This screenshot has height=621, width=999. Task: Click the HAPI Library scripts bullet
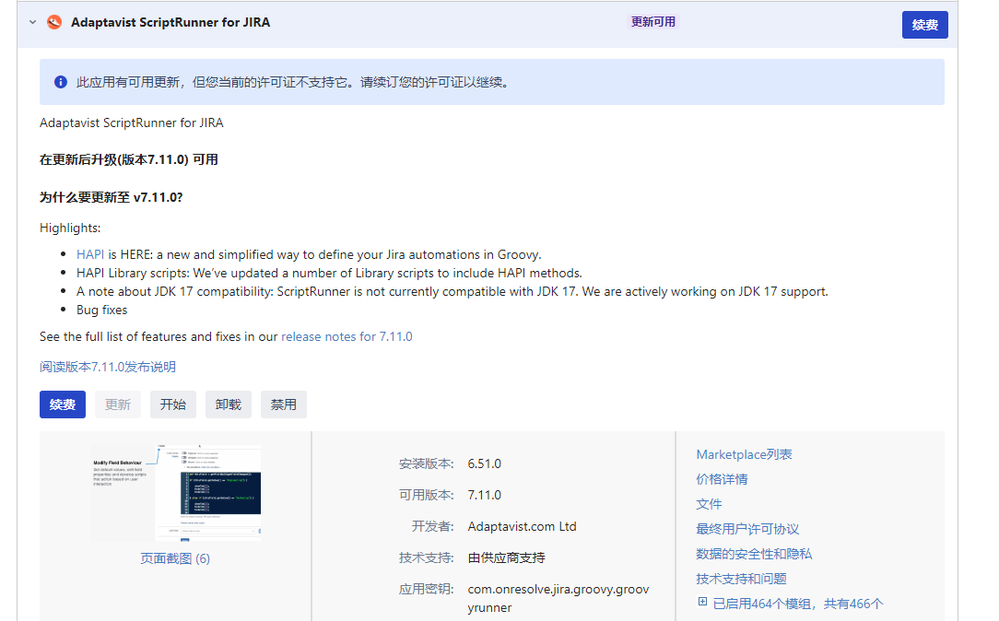pyautogui.click(x=329, y=273)
